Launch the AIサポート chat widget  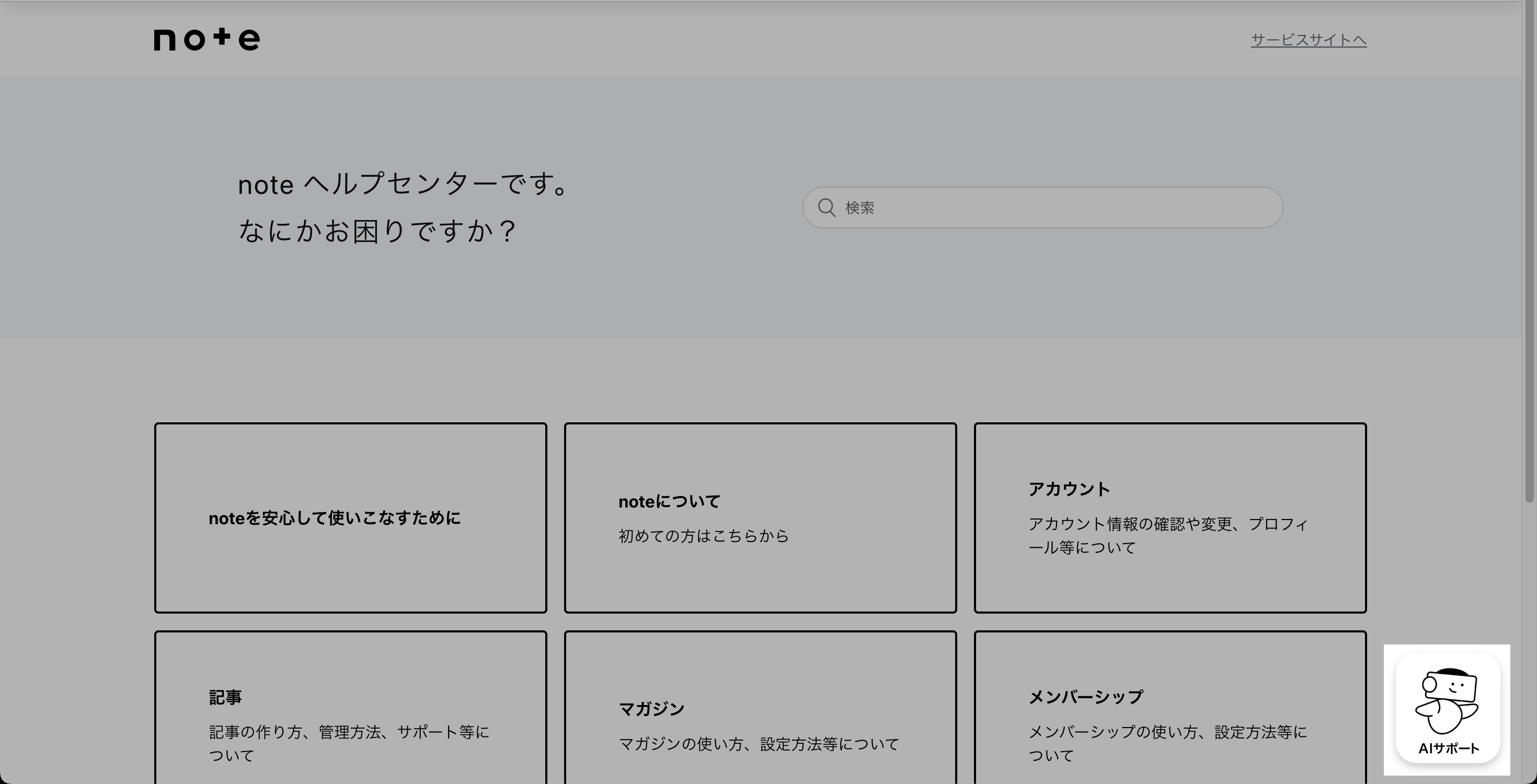click(1448, 708)
